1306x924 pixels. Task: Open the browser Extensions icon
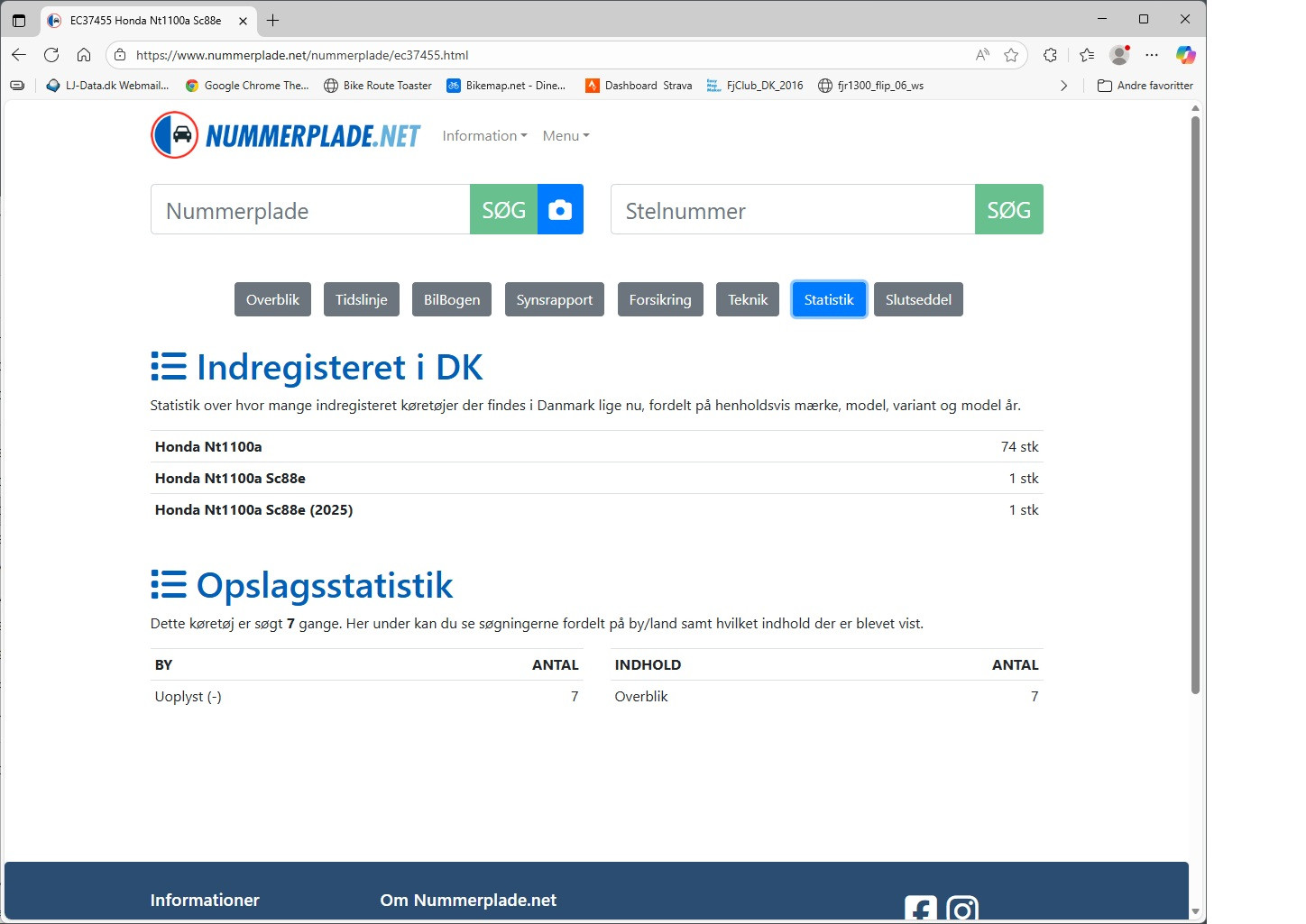(1050, 55)
